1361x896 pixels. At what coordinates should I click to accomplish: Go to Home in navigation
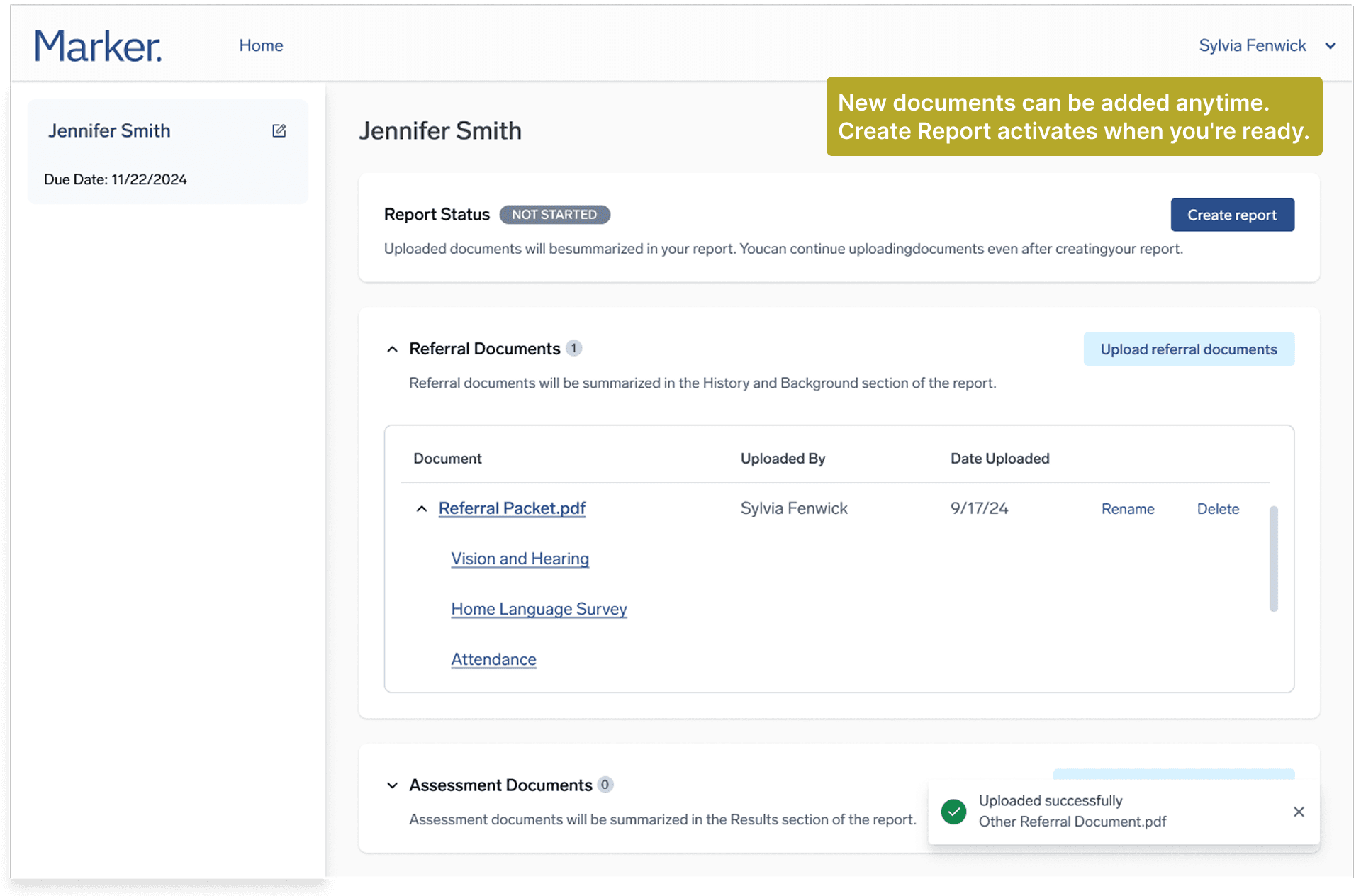tap(261, 45)
